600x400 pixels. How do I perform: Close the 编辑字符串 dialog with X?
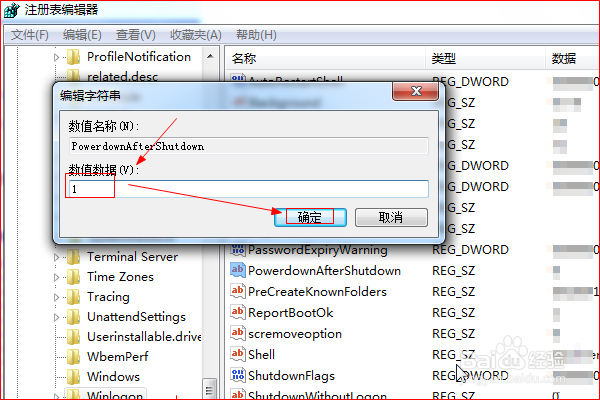click(416, 91)
